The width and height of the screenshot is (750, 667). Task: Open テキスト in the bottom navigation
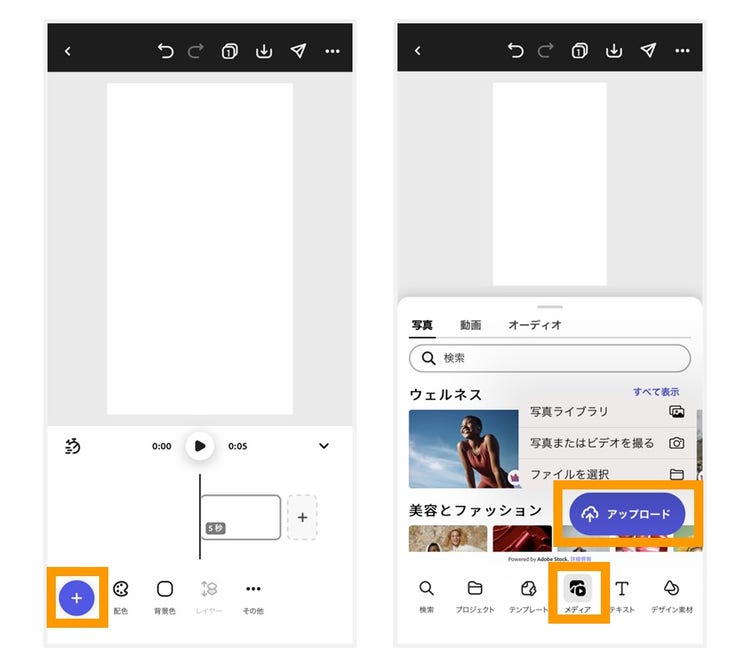(622, 596)
